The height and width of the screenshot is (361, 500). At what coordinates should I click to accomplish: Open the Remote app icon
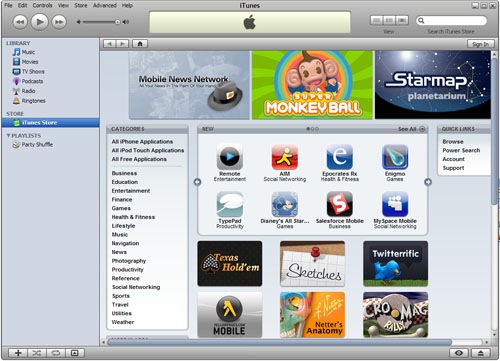[x=230, y=157]
